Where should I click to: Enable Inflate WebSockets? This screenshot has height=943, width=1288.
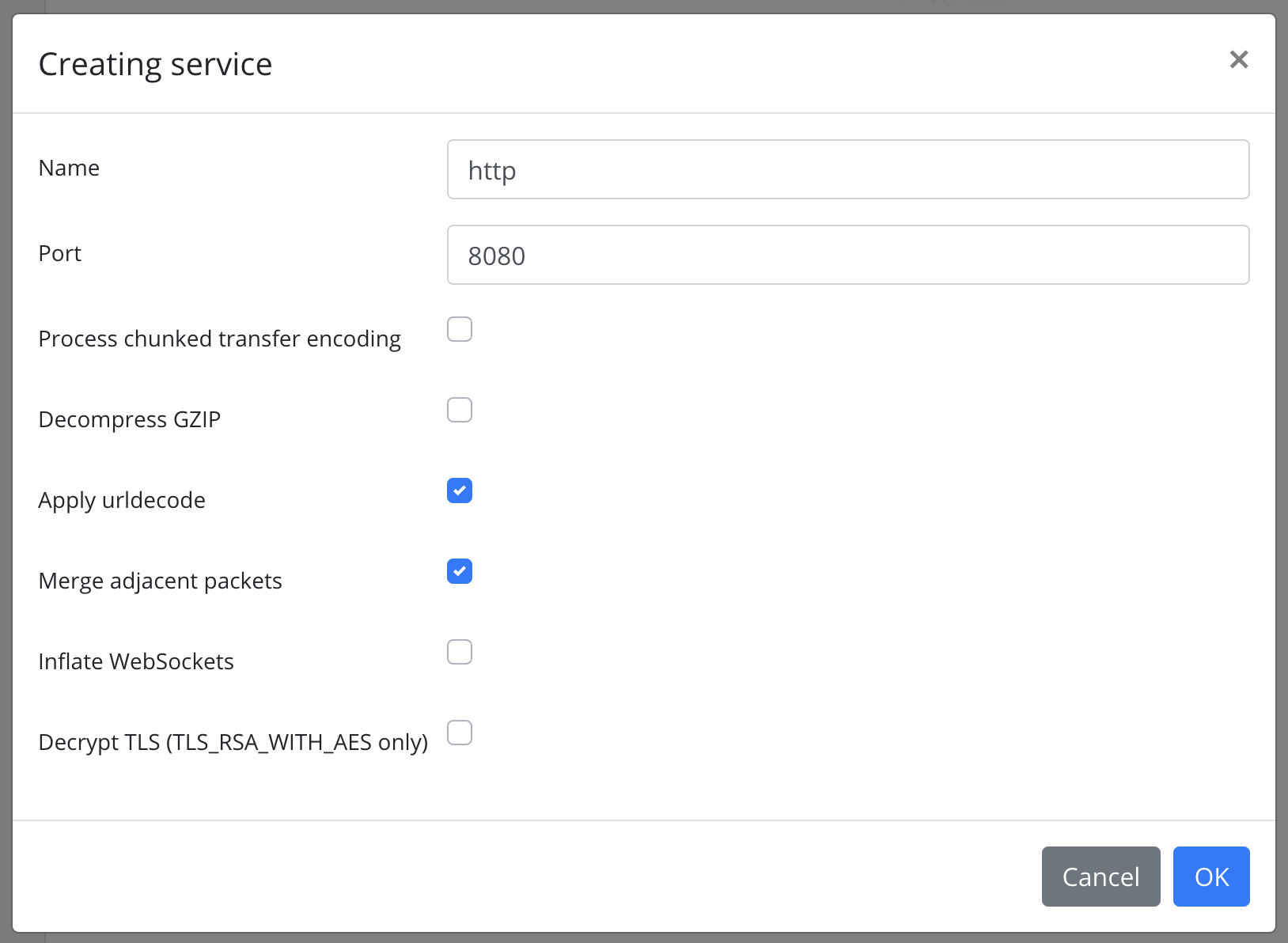[459, 651]
